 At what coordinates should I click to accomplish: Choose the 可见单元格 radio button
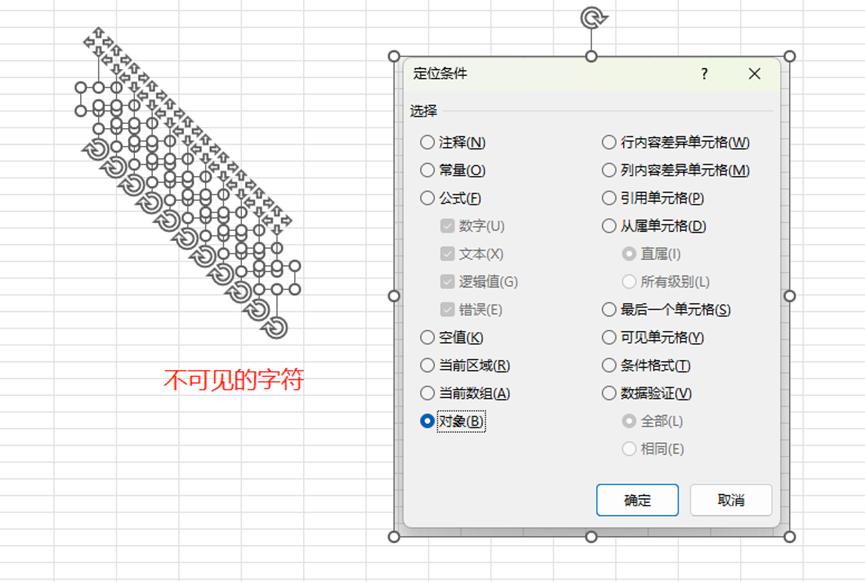coord(608,337)
